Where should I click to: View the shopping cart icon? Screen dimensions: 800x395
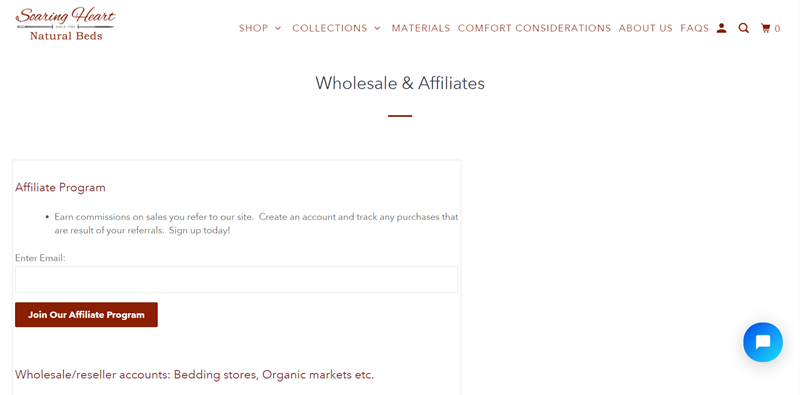765,28
